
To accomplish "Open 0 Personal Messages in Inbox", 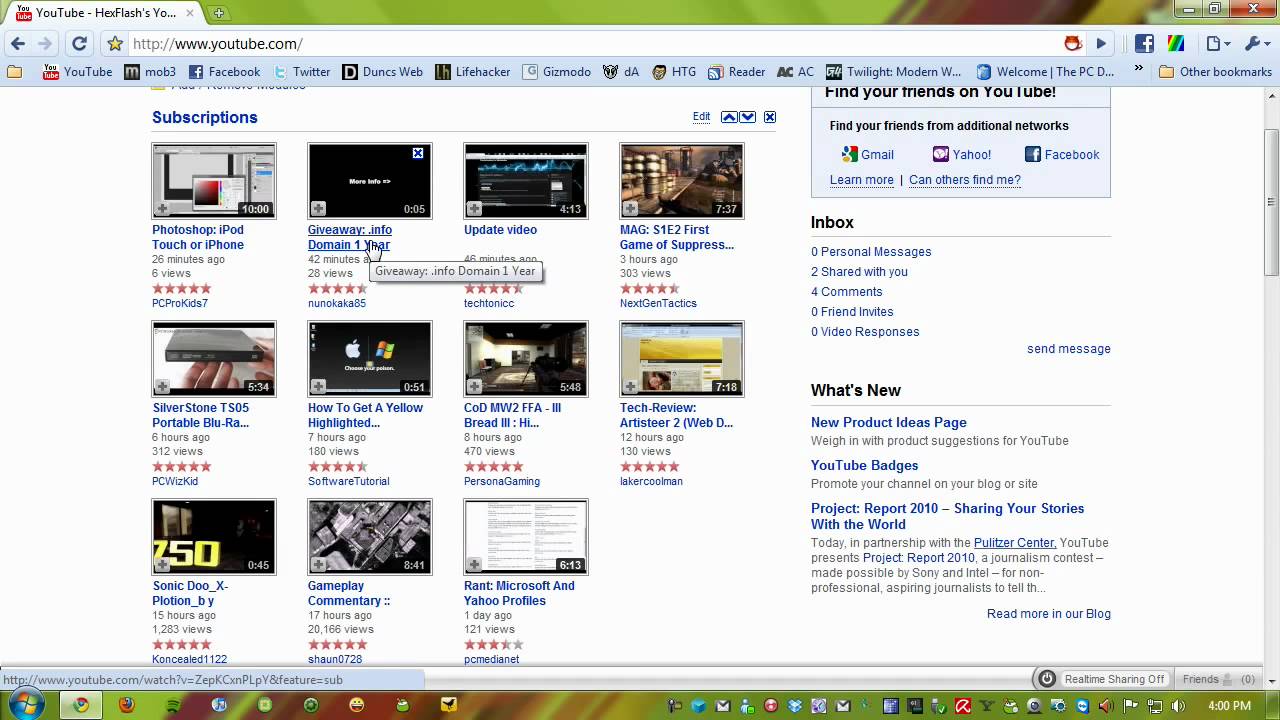I will pyautogui.click(x=871, y=252).
